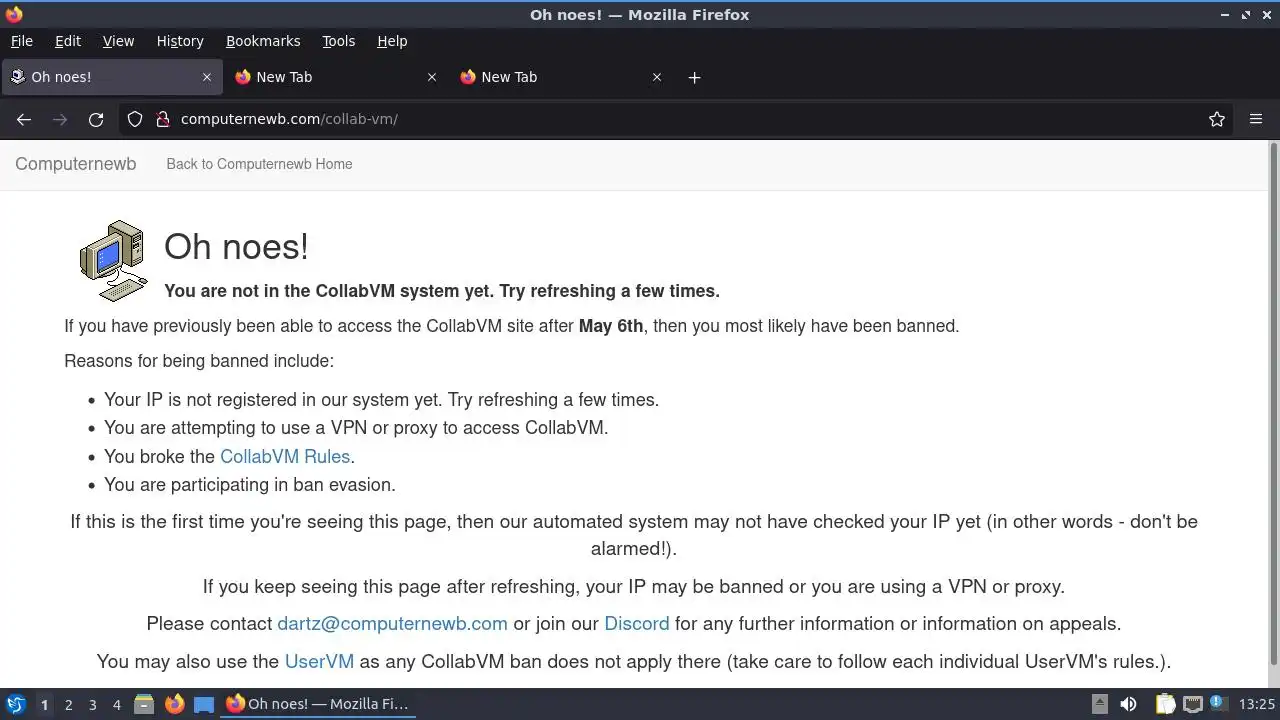Viewport: 1280px width, 720px height.
Task: Open the network status tray icon
Action: click(1192, 704)
